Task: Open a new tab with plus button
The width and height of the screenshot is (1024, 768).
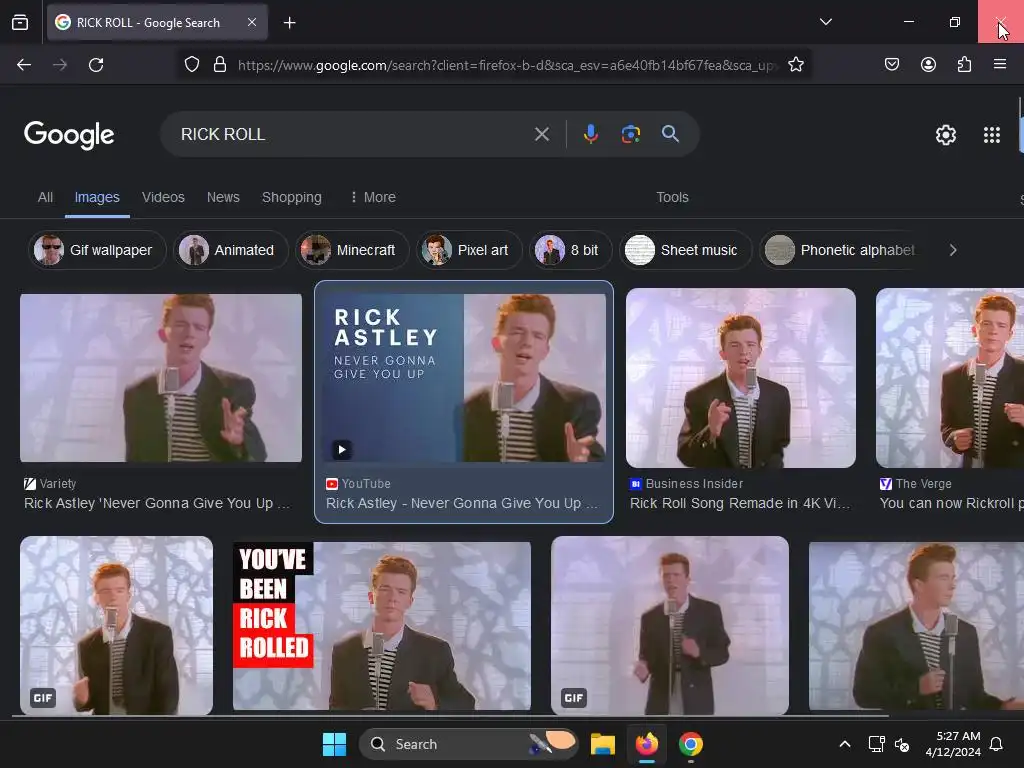Action: click(289, 23)
